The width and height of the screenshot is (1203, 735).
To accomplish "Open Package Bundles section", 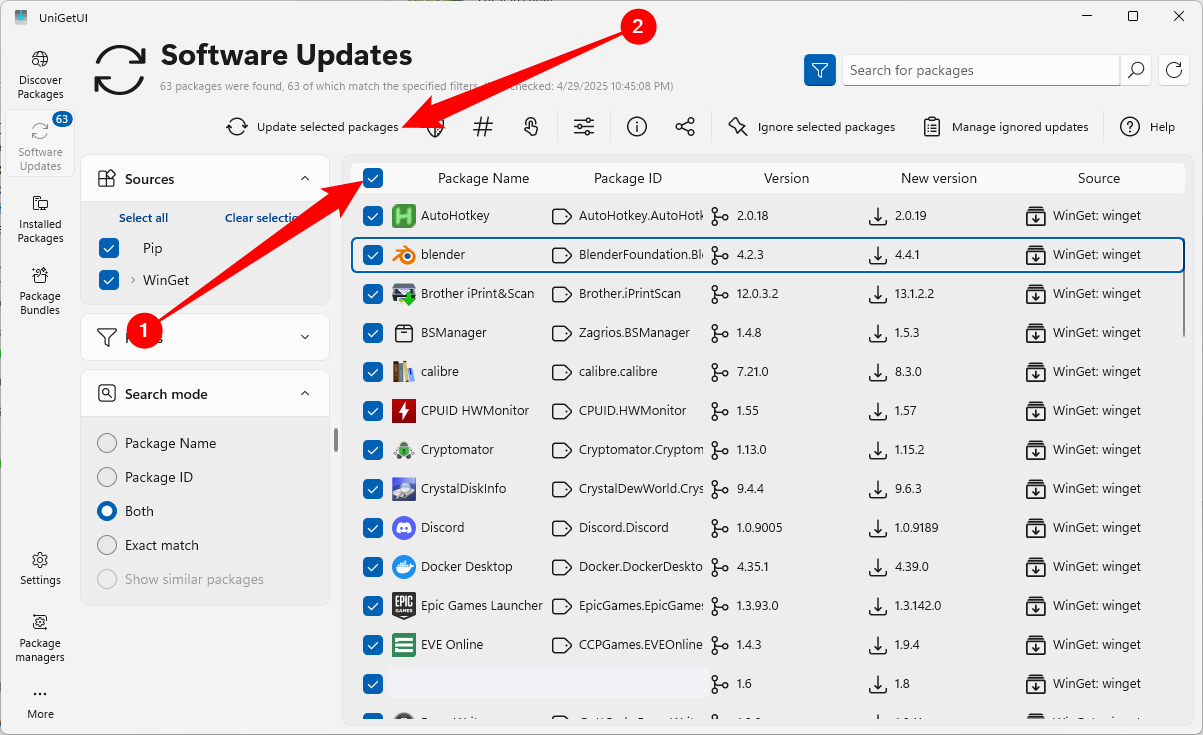I will pyautogui.click(x=40, y=291).
